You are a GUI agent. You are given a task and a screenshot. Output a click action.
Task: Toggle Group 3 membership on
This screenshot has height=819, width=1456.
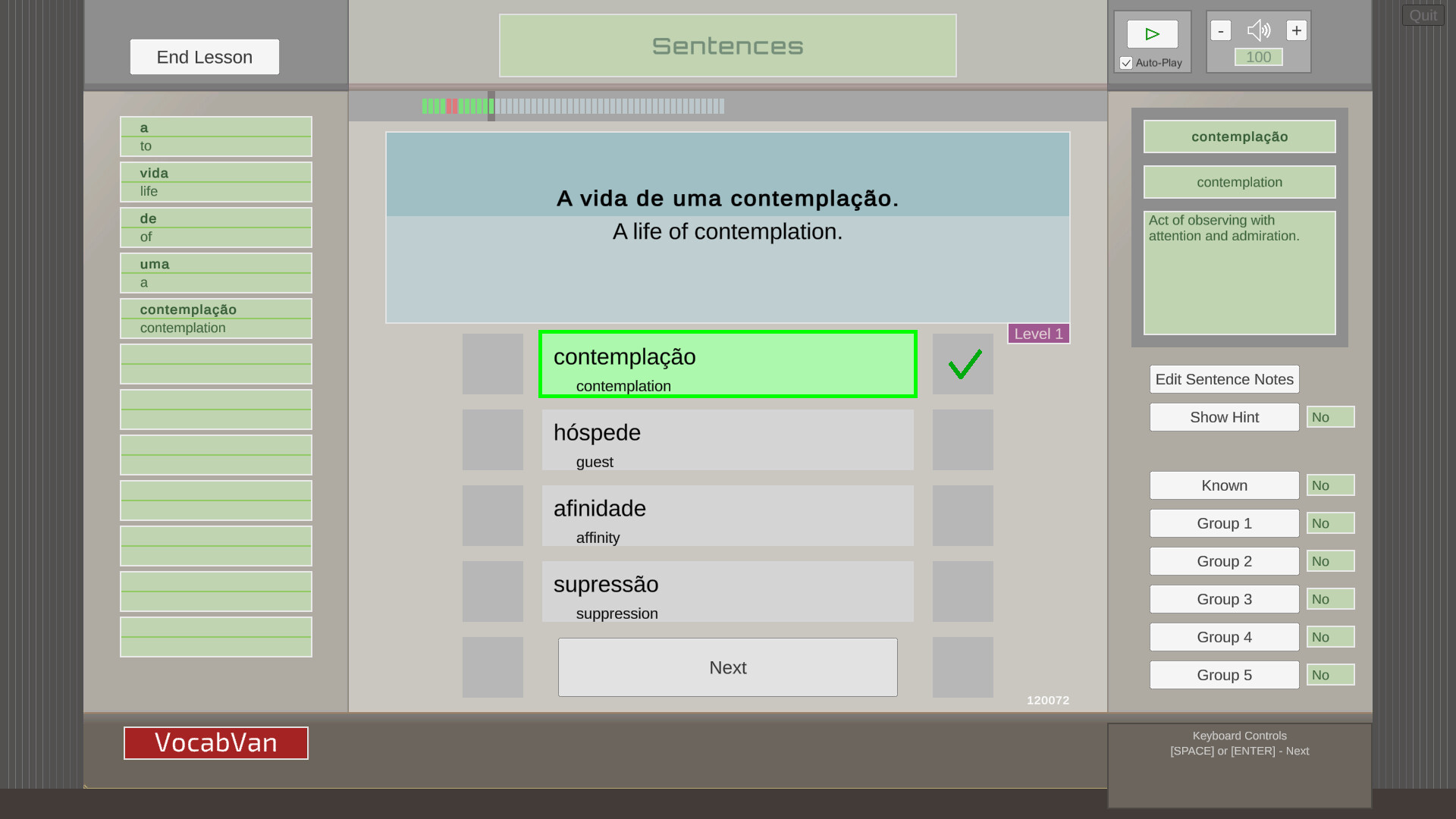[x=1330, y=598]
